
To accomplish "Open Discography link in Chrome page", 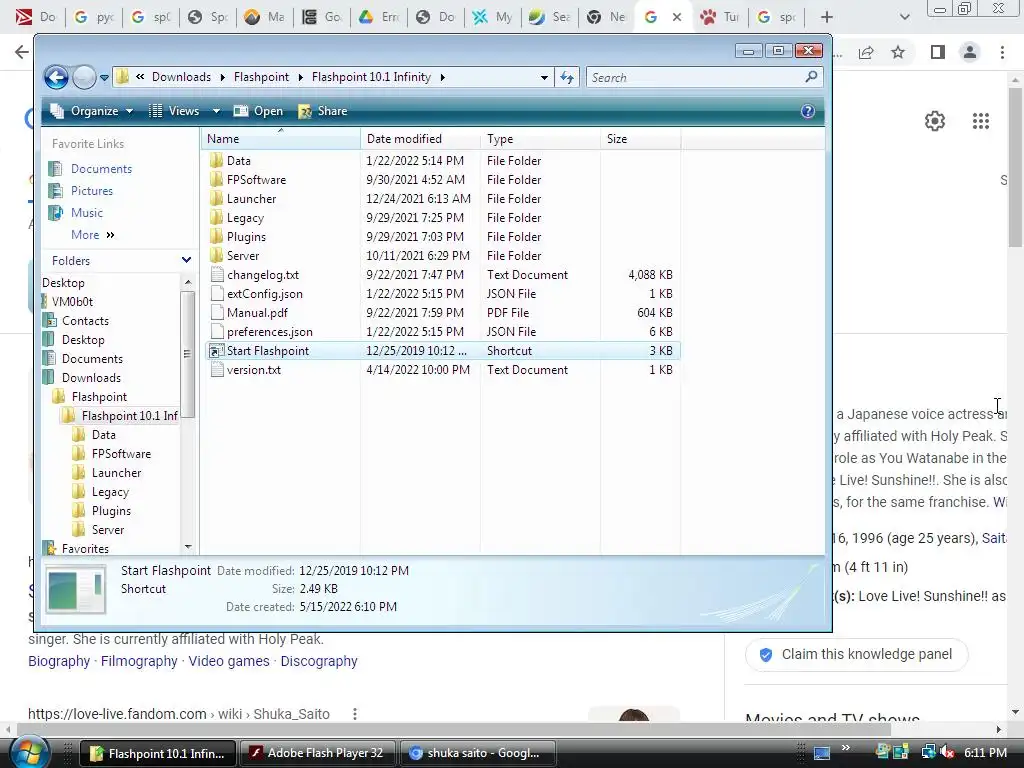I will 319,661.
